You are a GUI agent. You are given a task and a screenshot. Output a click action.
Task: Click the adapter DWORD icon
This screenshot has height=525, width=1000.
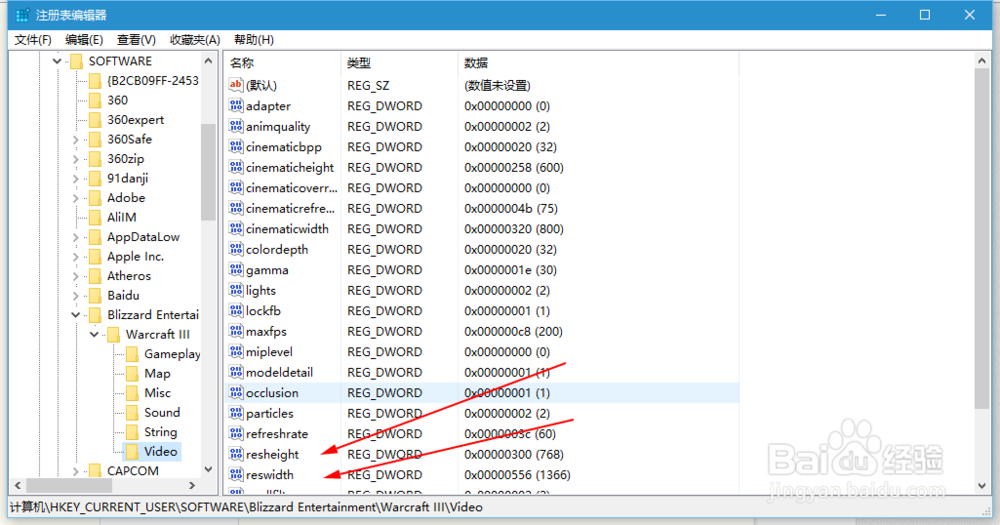236,106
